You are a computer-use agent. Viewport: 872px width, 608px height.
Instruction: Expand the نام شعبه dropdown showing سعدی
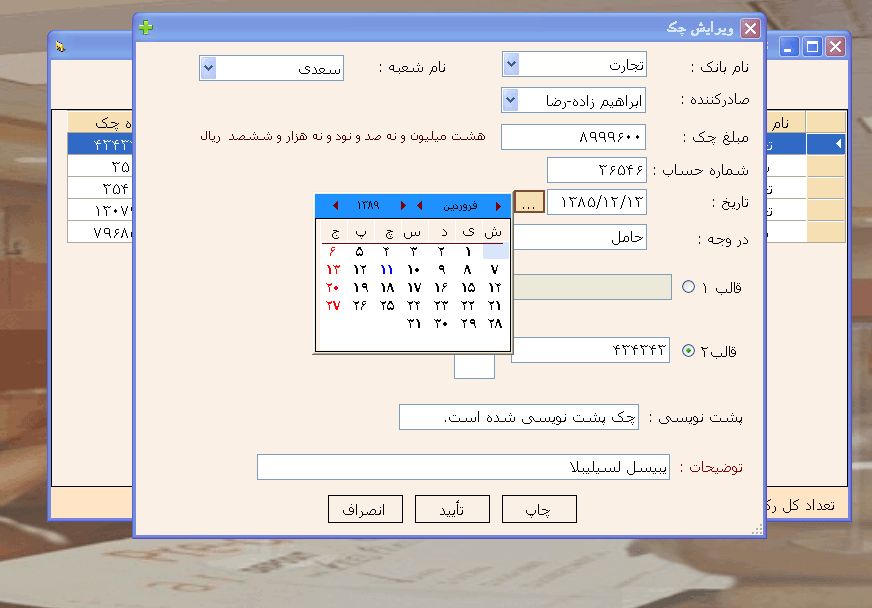[x=208, y=68]
